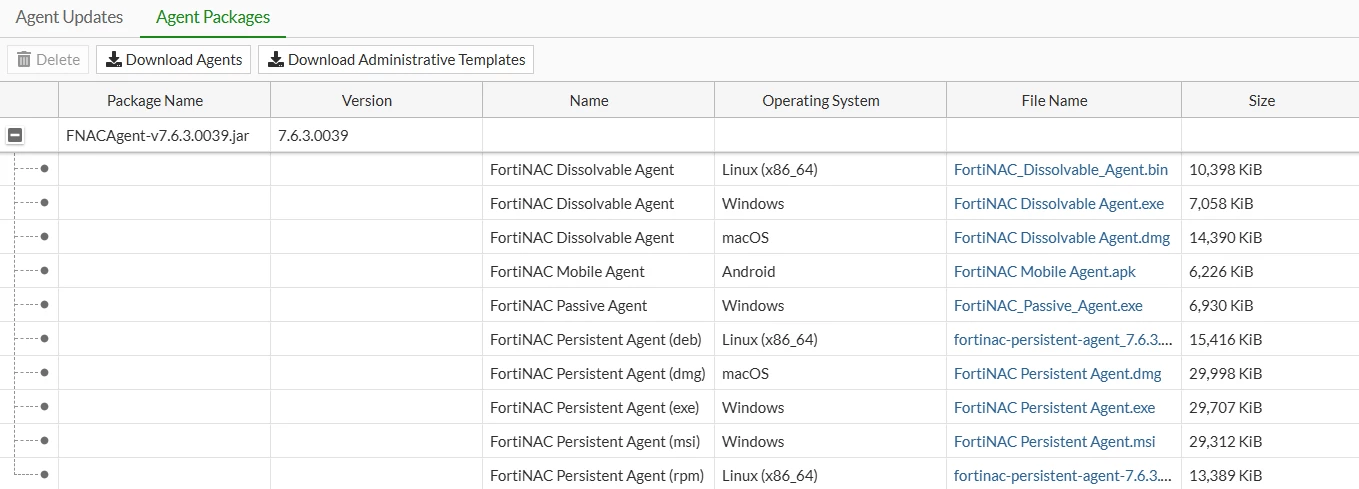Image resolution: width=1359 pixels, height=489 pixels.
Task: Select size cell 6,226 KiB
Action: [1221, 271]
